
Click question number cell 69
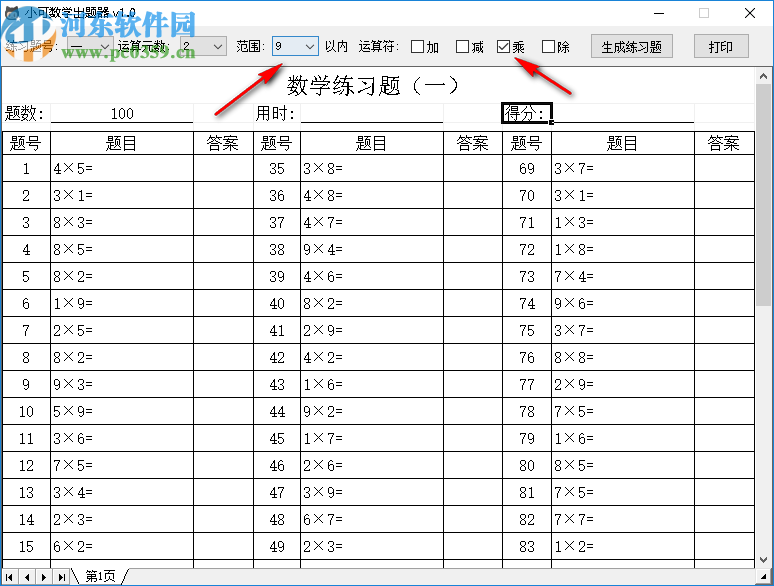click(527, 168)
